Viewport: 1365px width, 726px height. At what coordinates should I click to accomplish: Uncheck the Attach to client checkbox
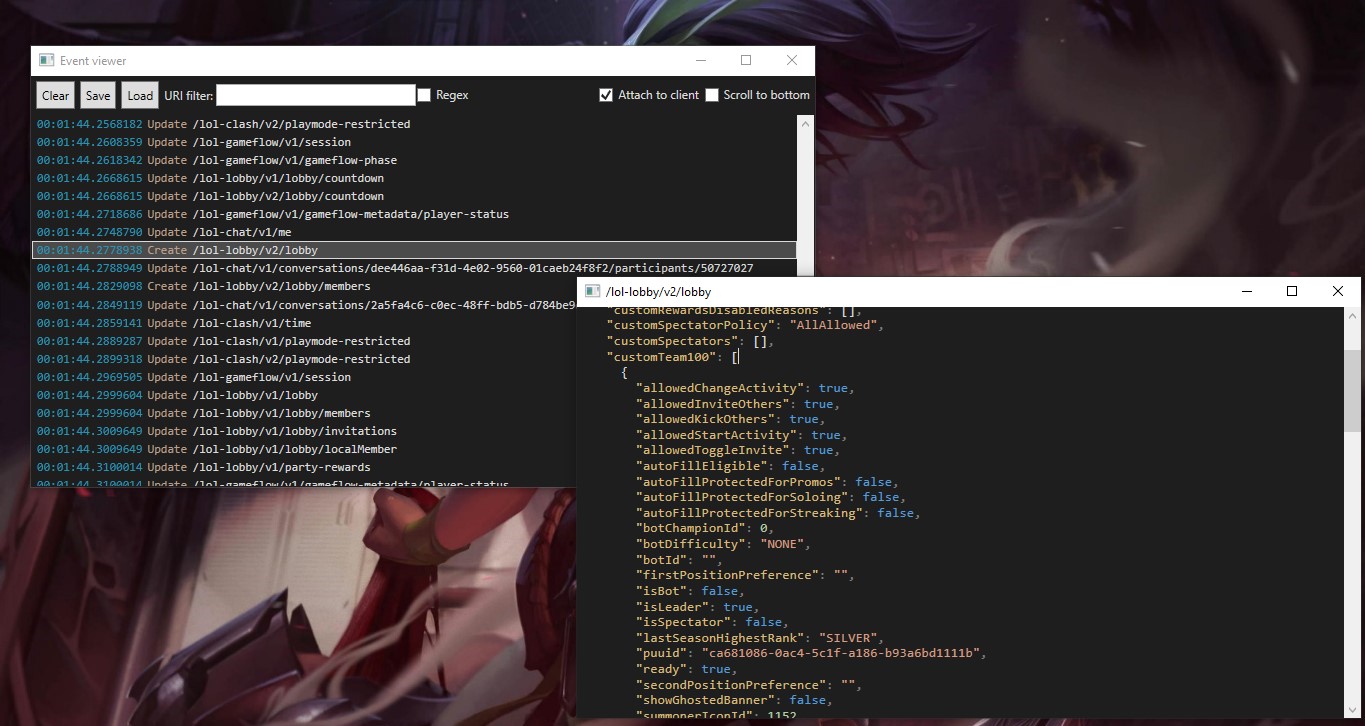point(605,95)
